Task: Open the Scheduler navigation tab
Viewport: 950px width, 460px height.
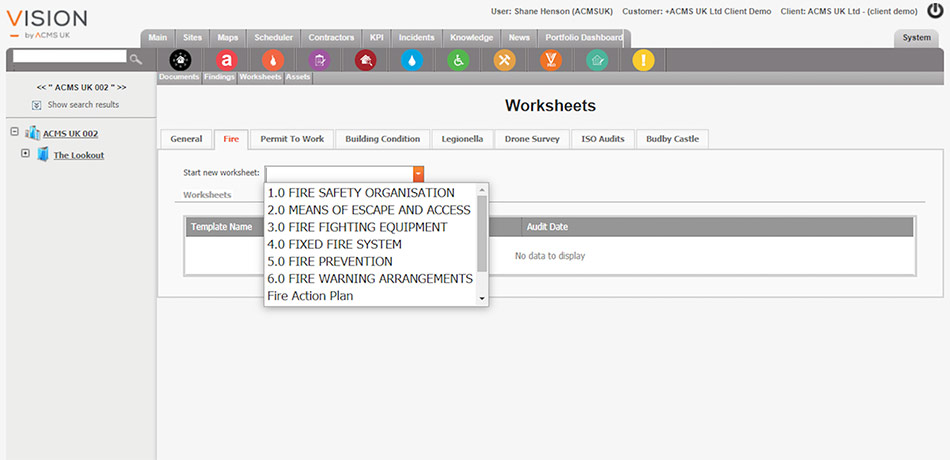Action: pyautogui.click(x=273, y=38)
